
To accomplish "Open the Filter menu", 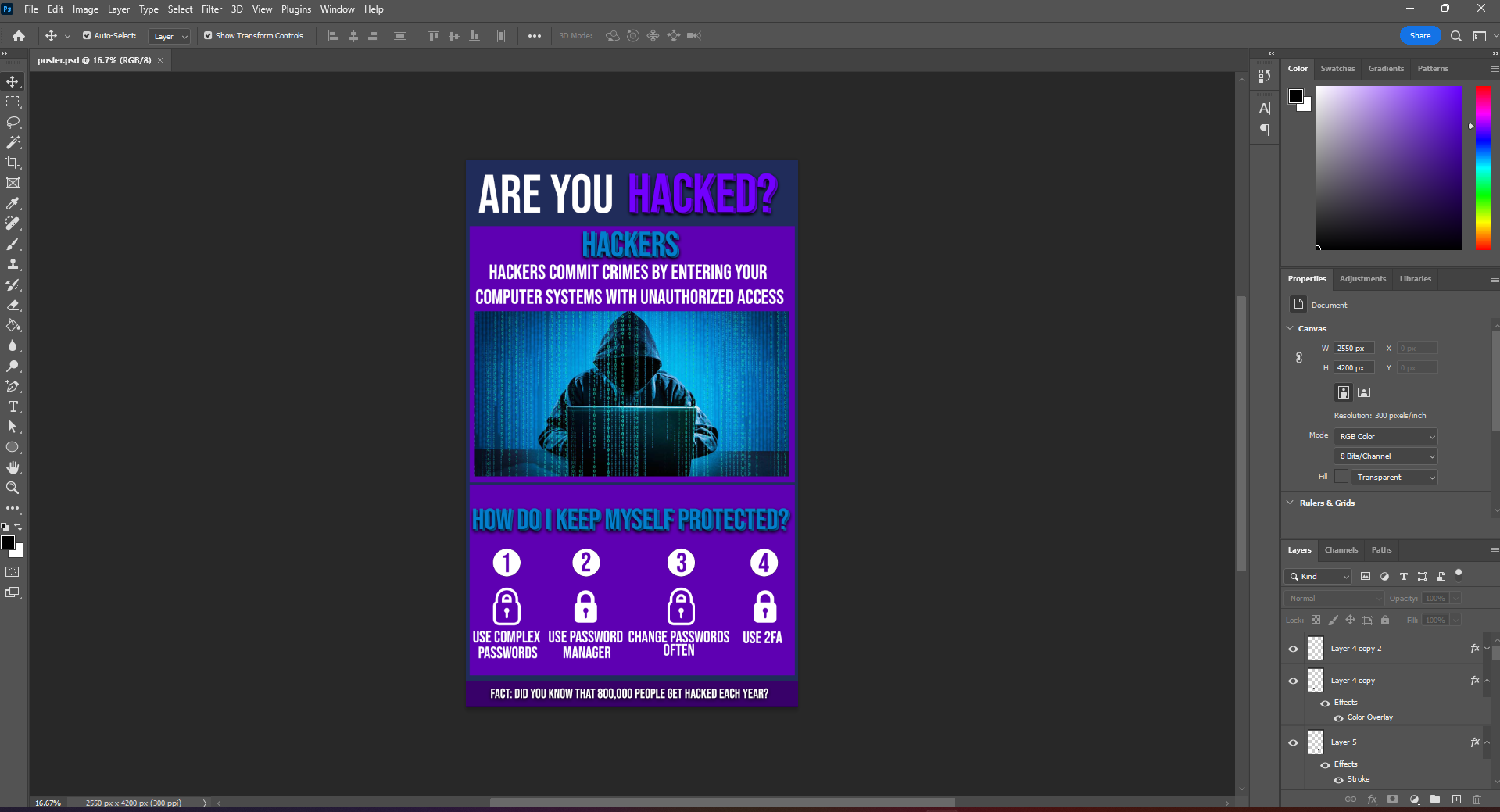I will point(211,9).
